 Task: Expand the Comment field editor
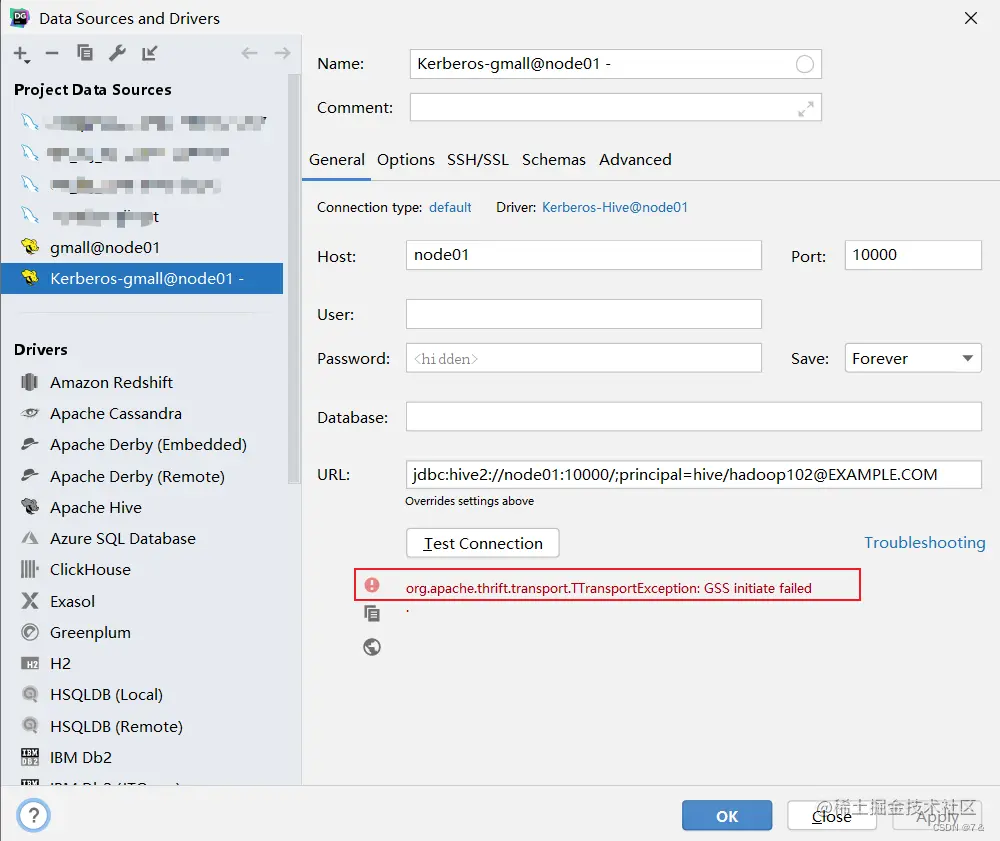805,109
